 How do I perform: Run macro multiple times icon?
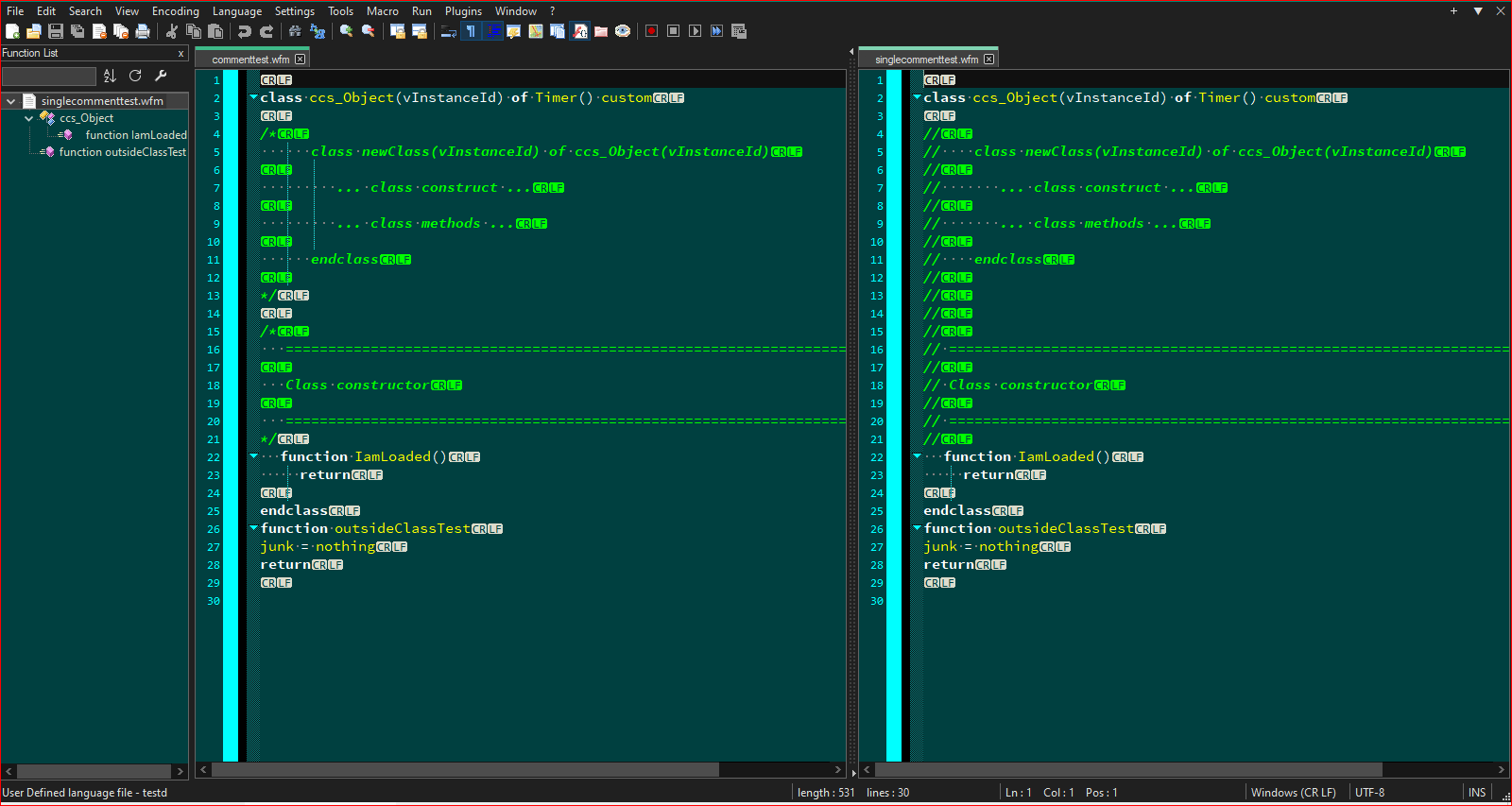pos(717,31)
